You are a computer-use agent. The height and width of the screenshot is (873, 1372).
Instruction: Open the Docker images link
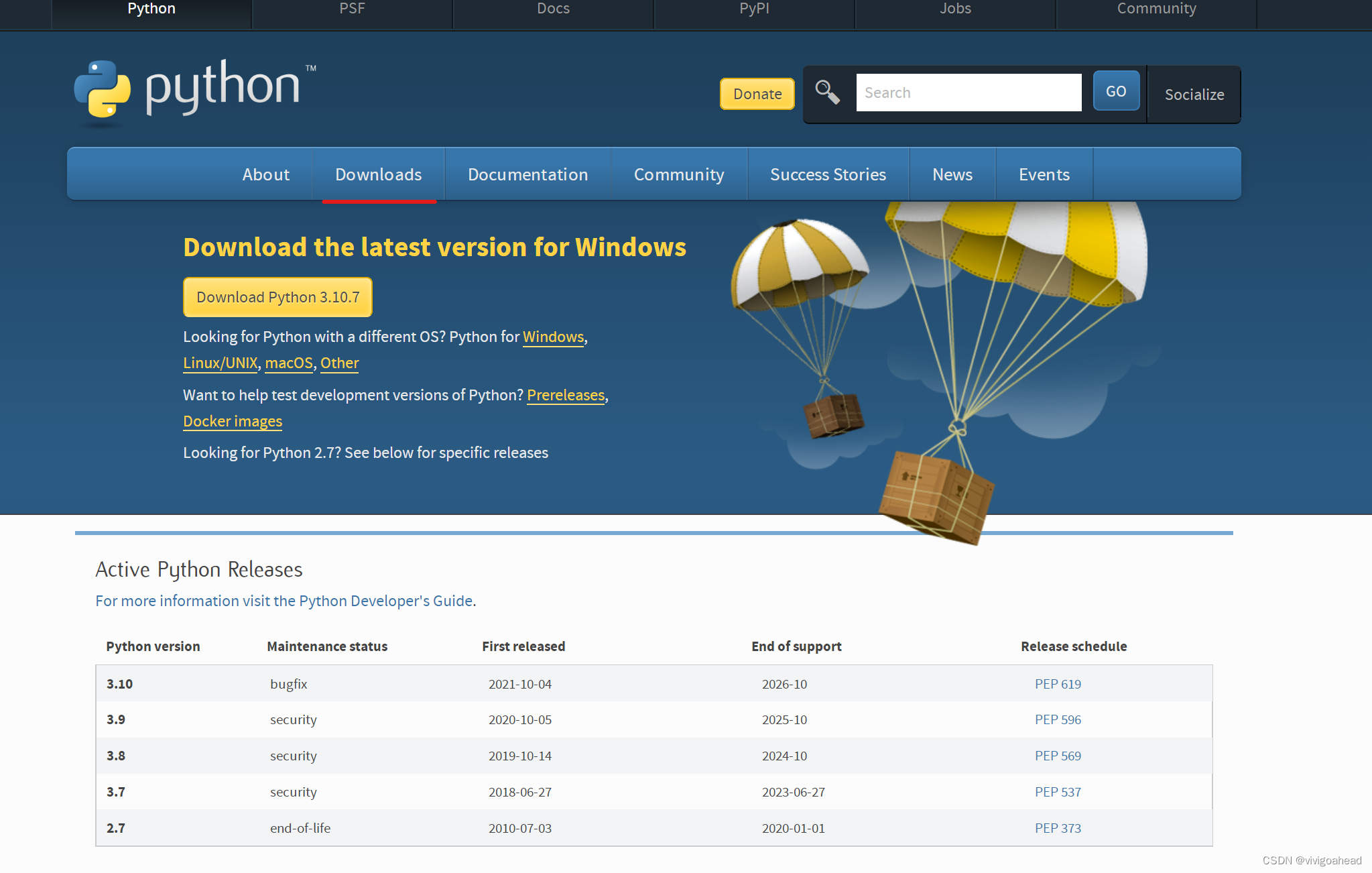pyautogui.click(x=233, y=421)
